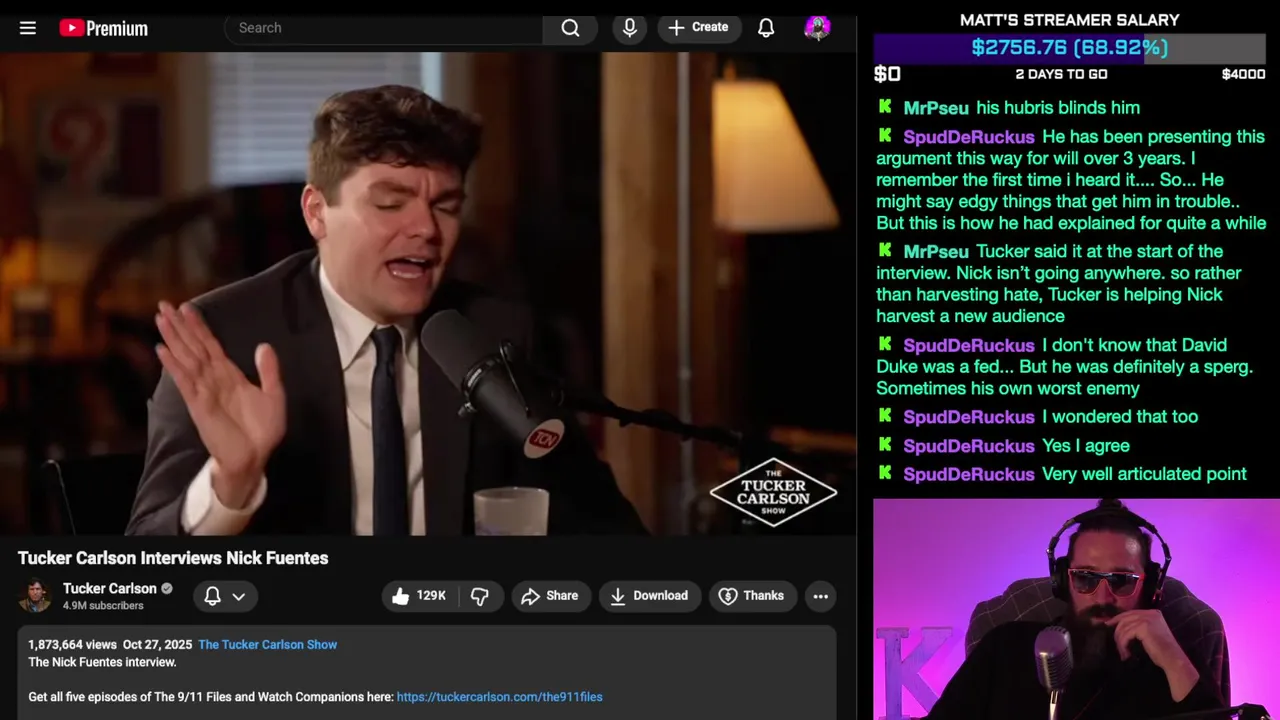This screenshot has height=720, width=1280.
Task: Share the video
Action: click(551, 596)
